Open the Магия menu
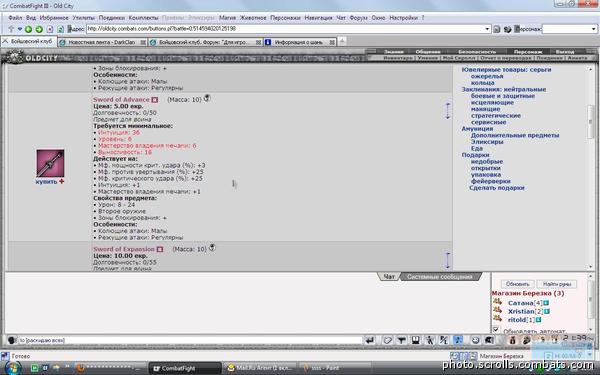This screenshot has width=600, height=375. [x=227, y=18]
